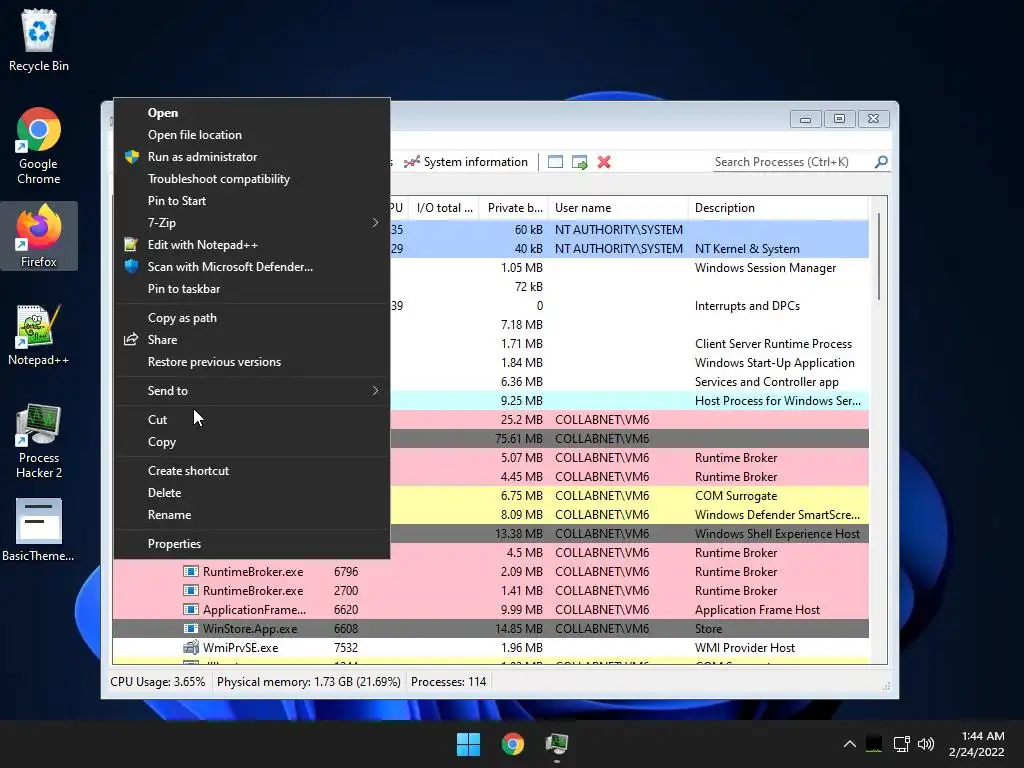Image resolution: width=1024 pixels, height=768 pixels.
Task: Click the Edit with Notepad++ icon
Action: point(131,244)
